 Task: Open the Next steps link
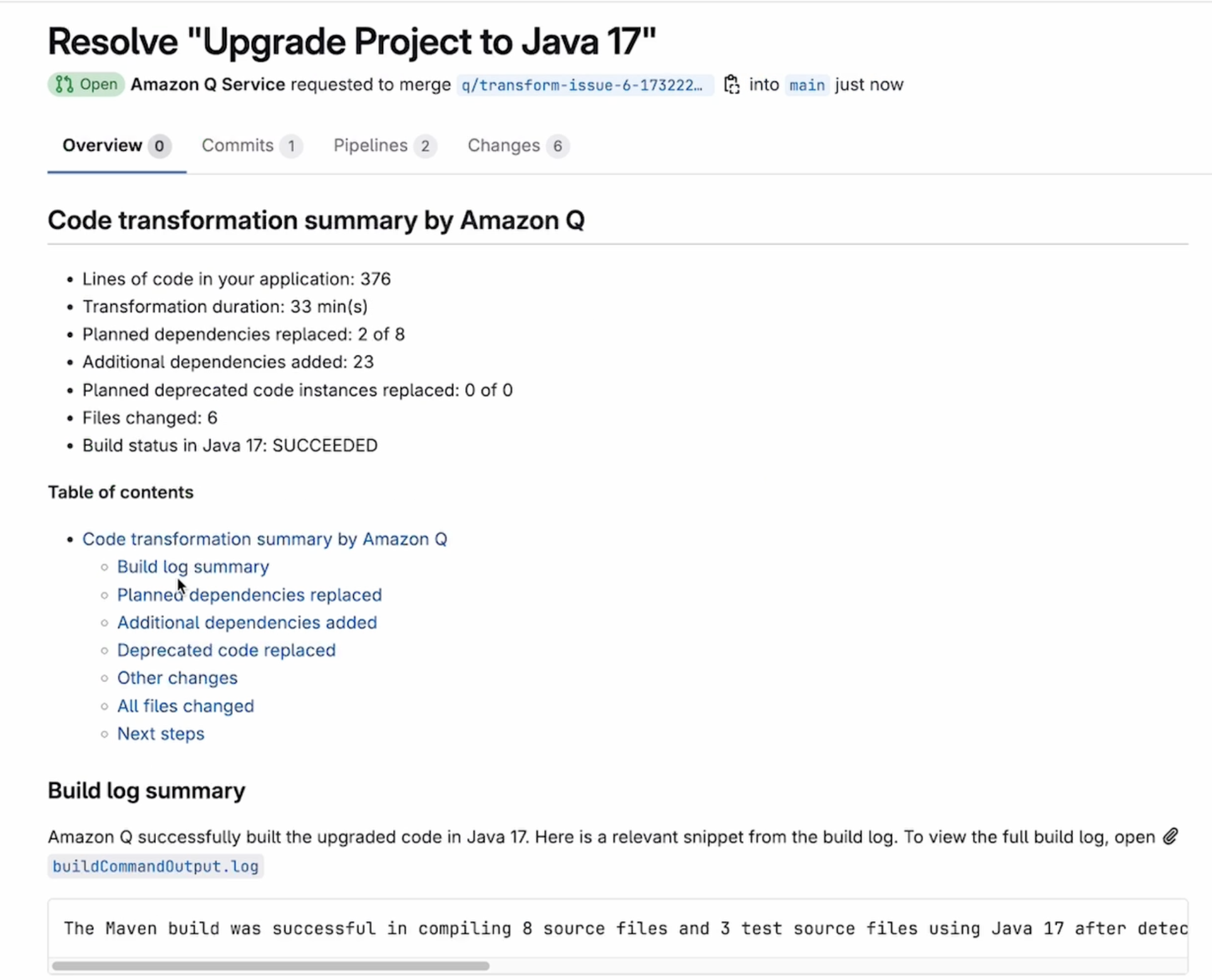tap(160, 733)
